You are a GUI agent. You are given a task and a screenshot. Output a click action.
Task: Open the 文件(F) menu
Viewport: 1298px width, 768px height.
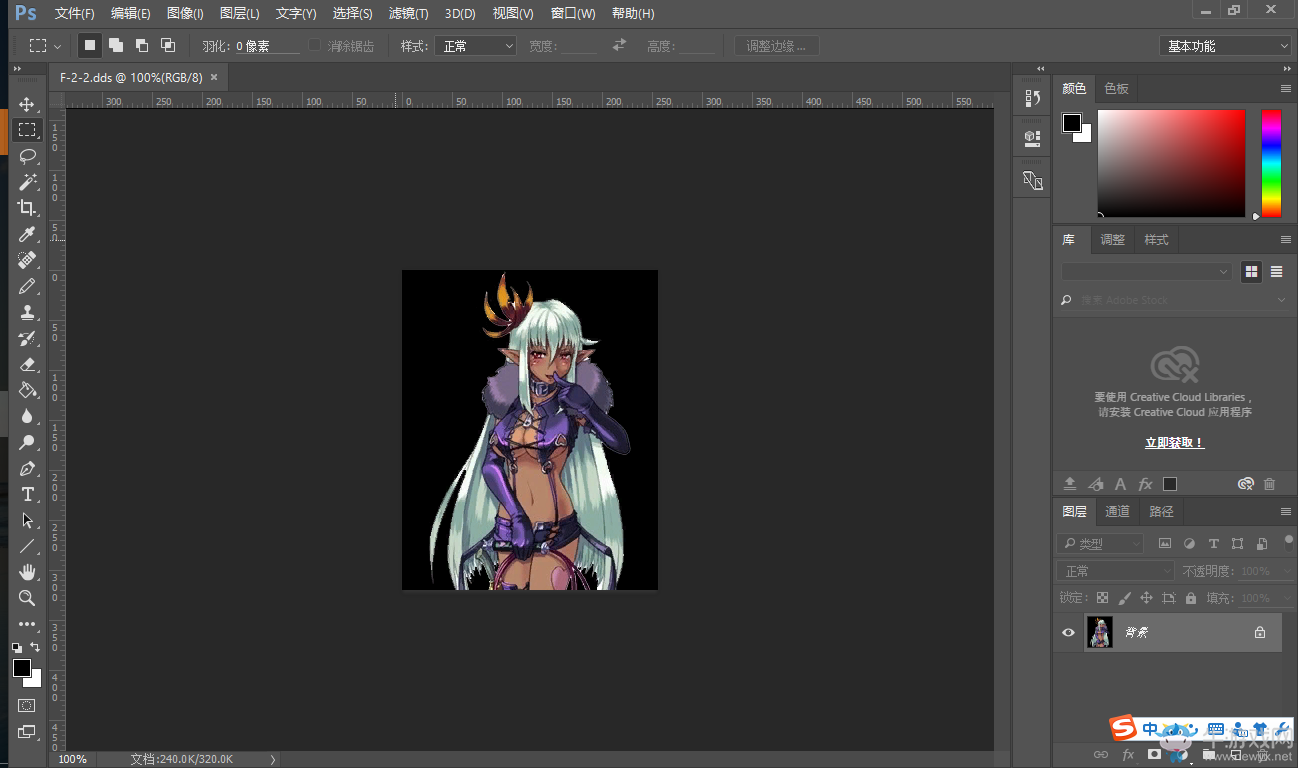point(74,13)
